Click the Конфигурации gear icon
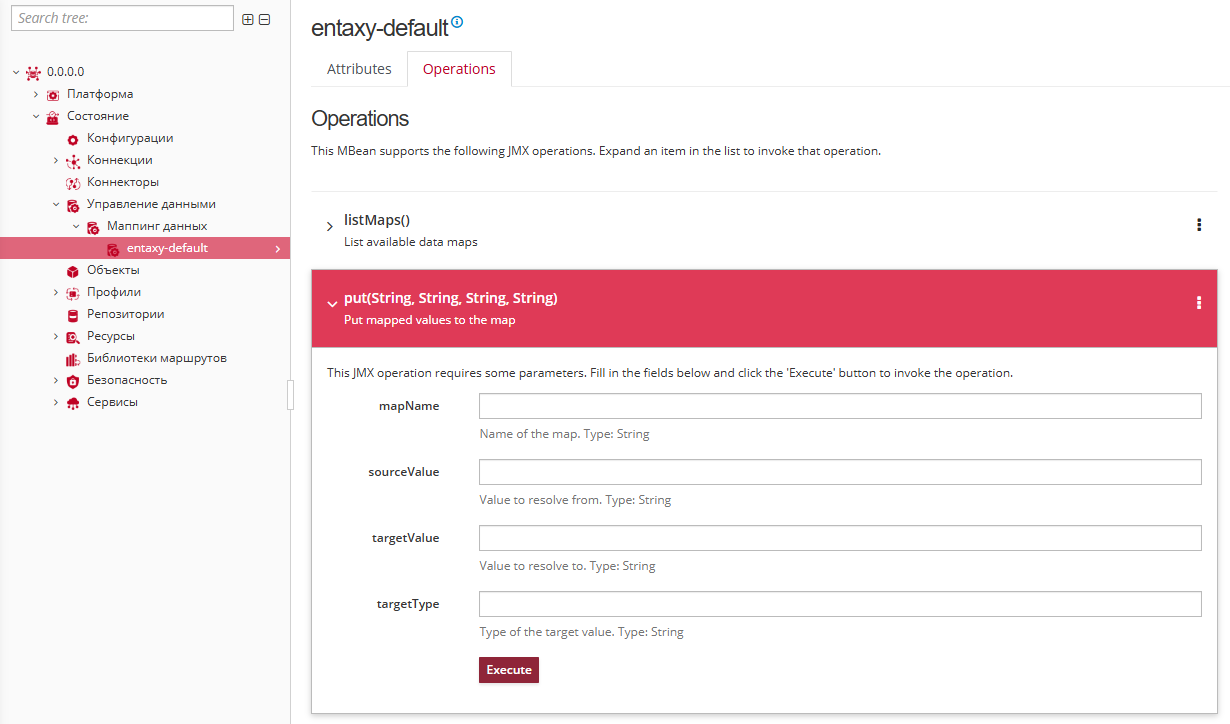 pyautogui.click(x=72, y=139)
